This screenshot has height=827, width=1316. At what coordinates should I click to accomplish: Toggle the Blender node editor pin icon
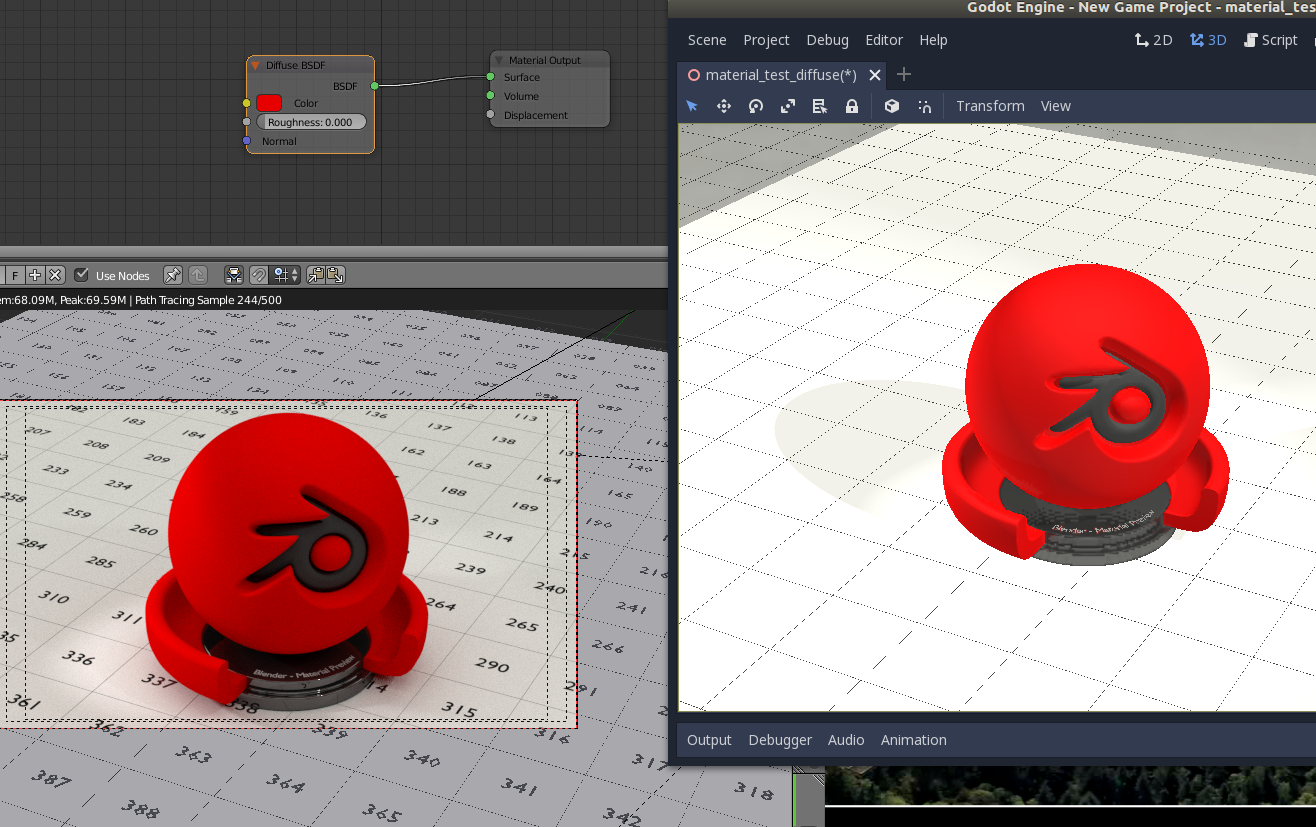point(173,275)
